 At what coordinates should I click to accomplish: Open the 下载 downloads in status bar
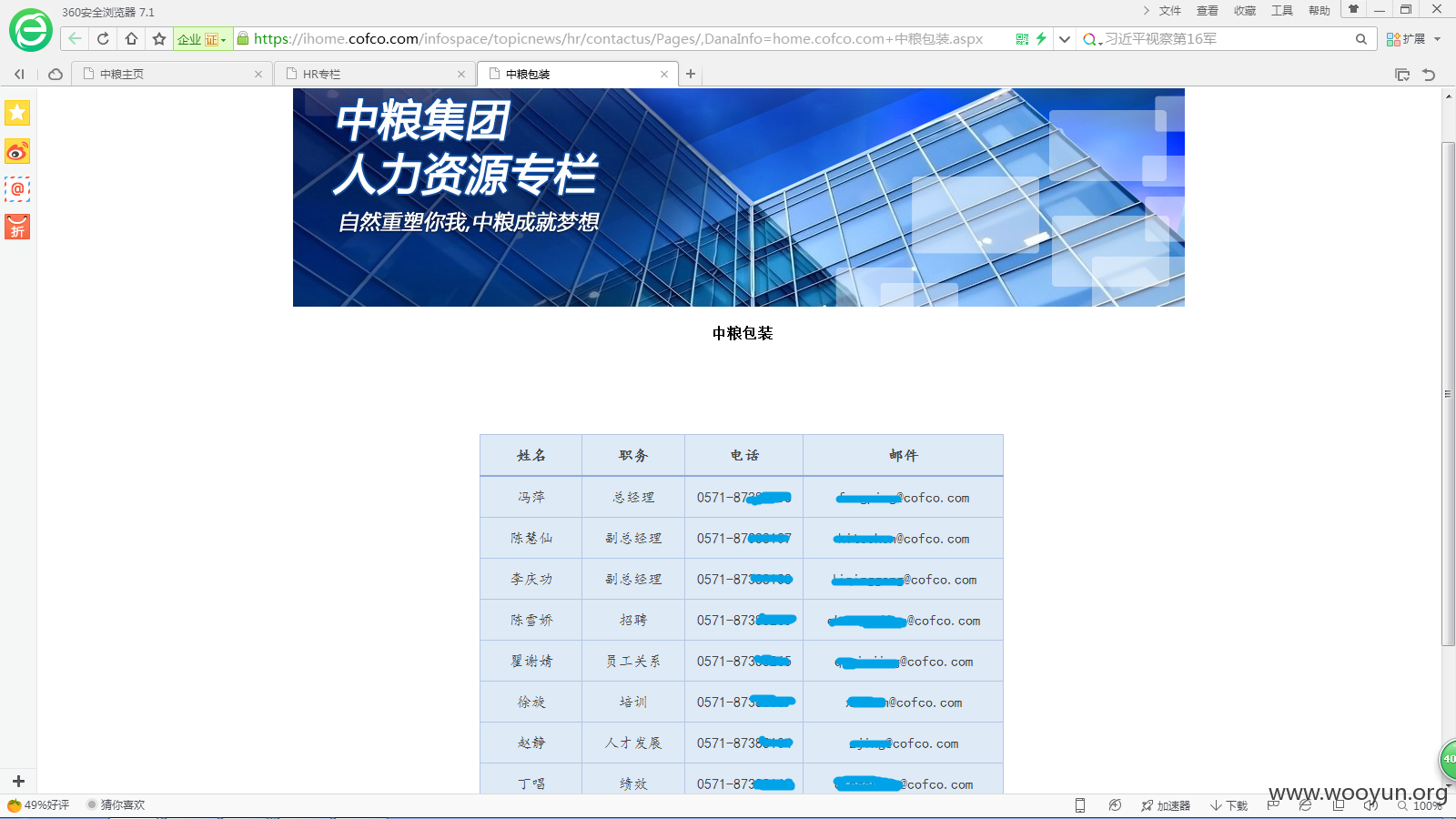pyautogui.click(x=1228, y=805)
